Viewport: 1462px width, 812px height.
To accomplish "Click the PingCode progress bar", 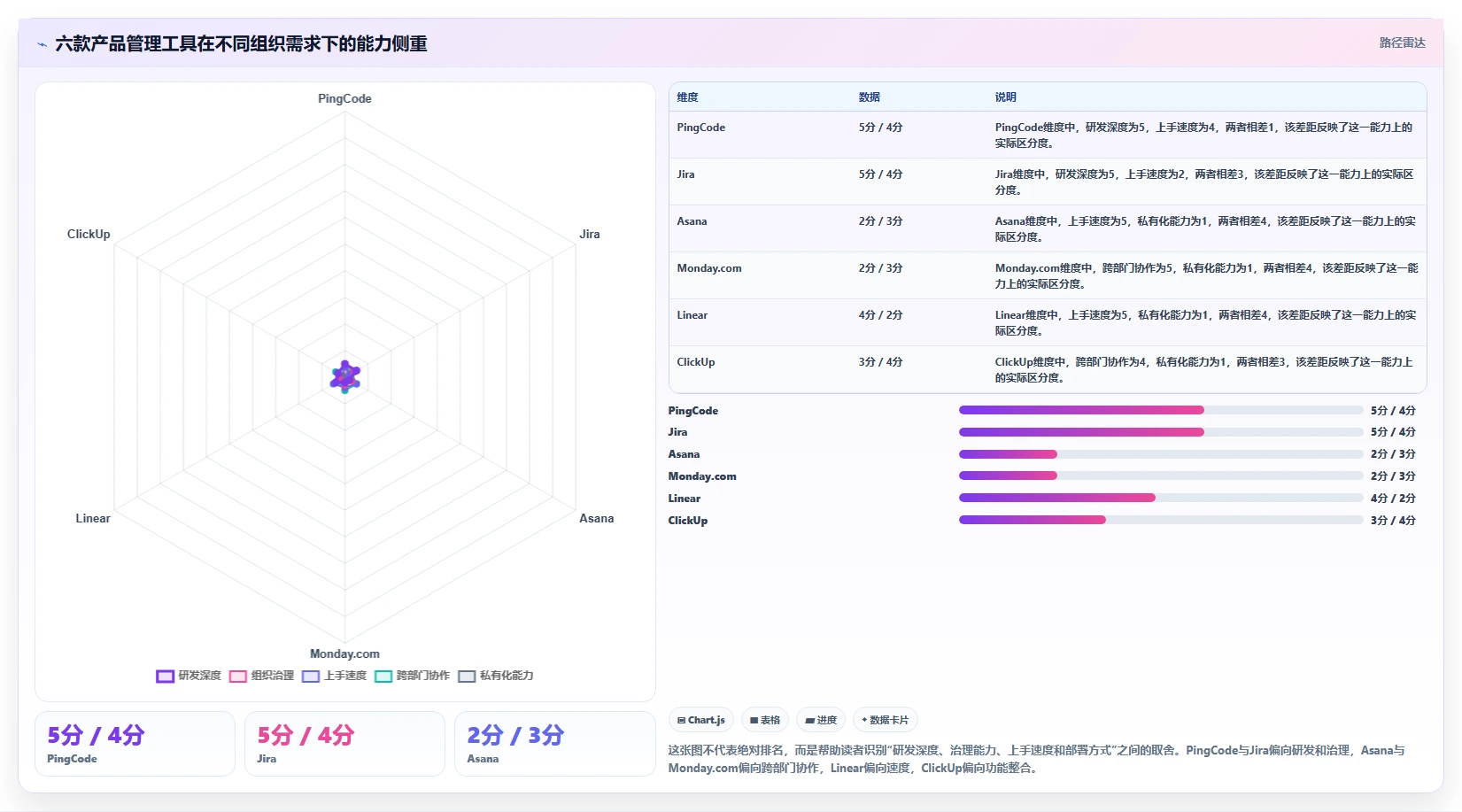I will 1161,410.
